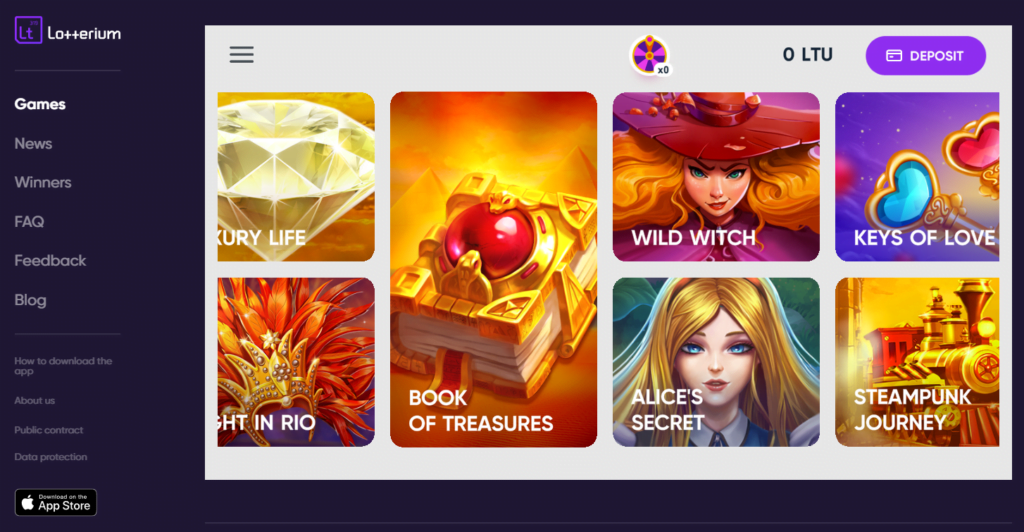Open the Data protection link
Screen dimensions: 1024x532
pos(51,457)
